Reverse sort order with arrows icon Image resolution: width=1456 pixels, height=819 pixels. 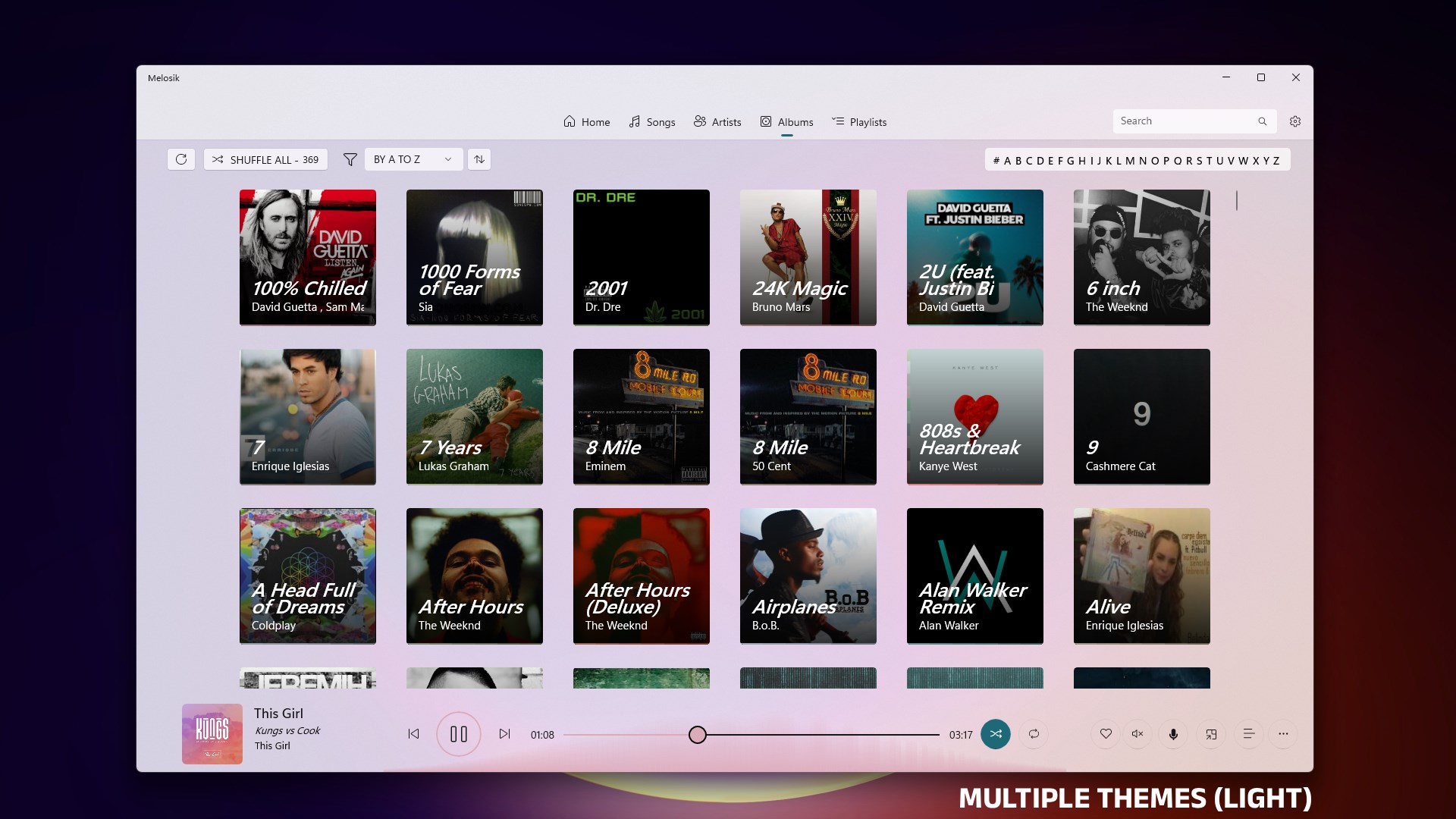[x=479, y=159]
